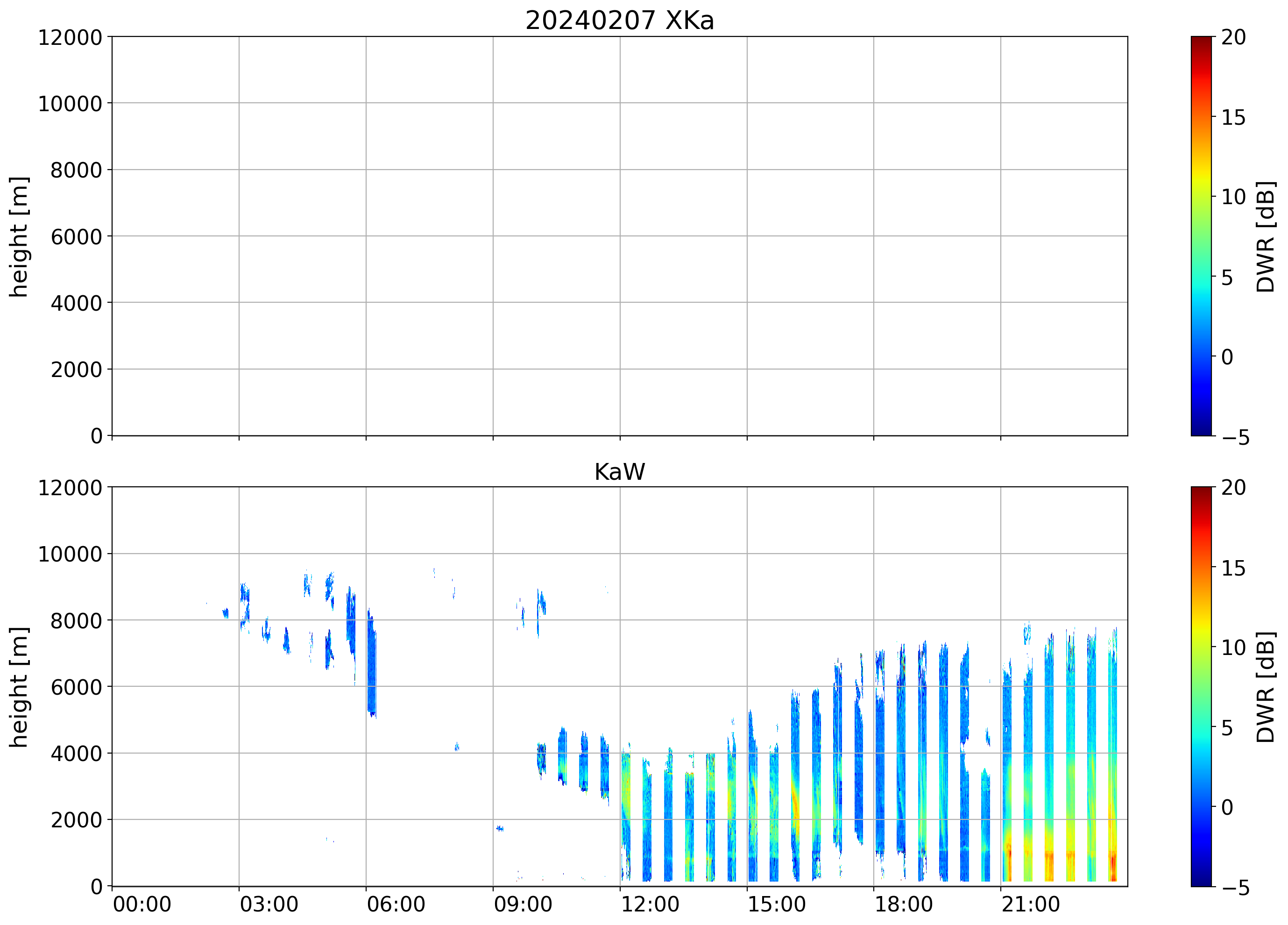
Task: Click the '03:00' time axis label
Action: pos(269,904)
